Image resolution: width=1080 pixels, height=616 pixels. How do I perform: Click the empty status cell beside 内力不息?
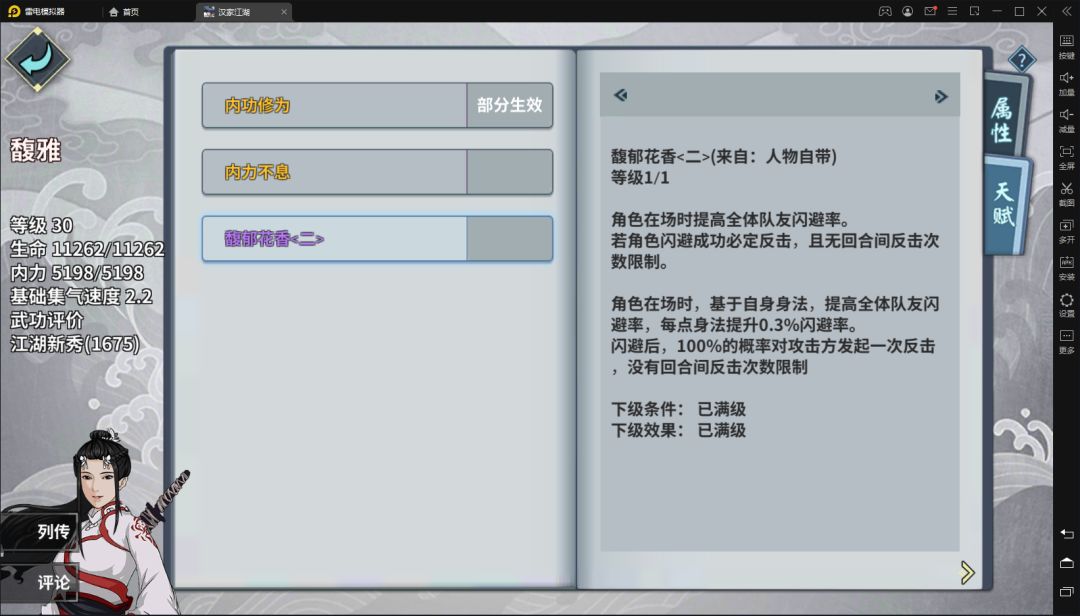click(x=510, y=172)
